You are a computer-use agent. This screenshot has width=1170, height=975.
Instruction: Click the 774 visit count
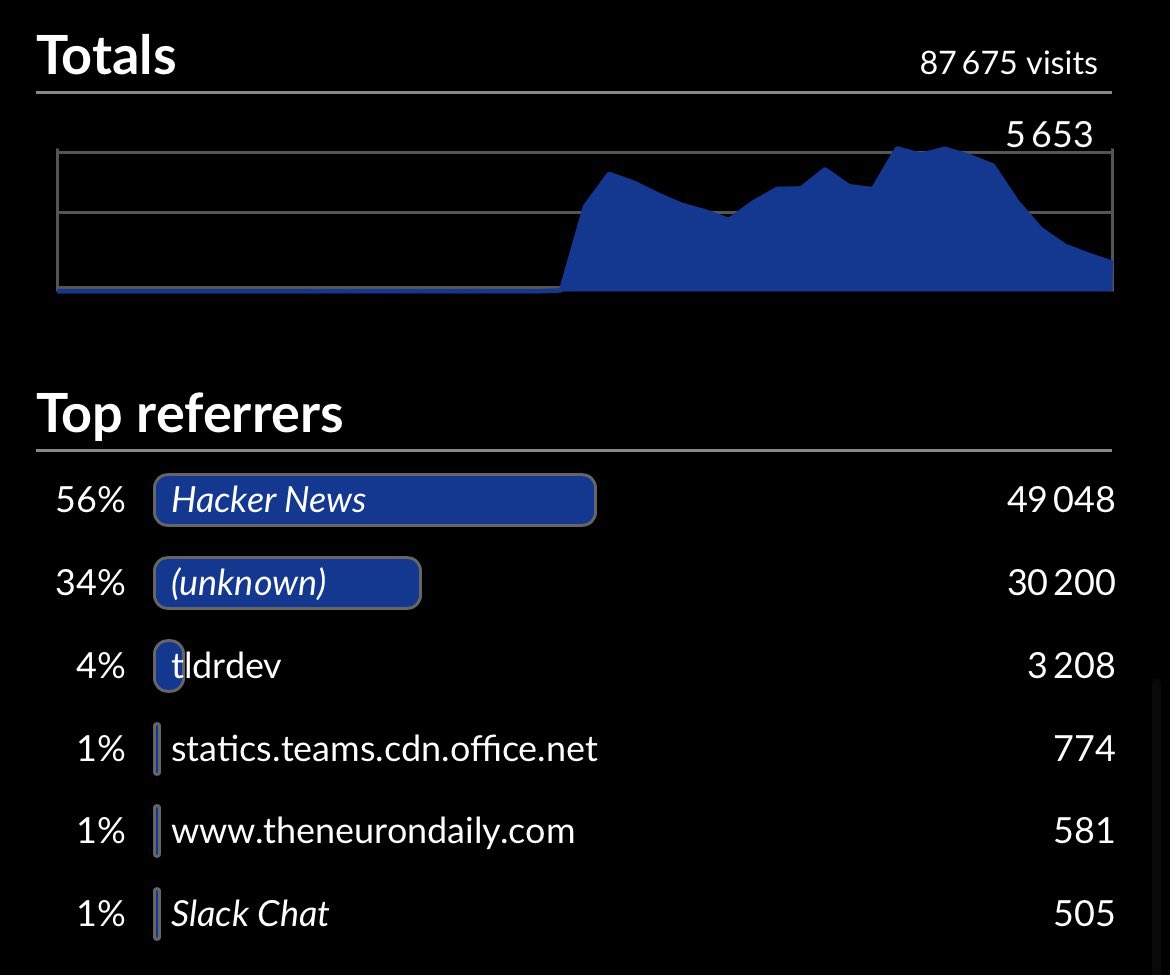(1084, 747)
